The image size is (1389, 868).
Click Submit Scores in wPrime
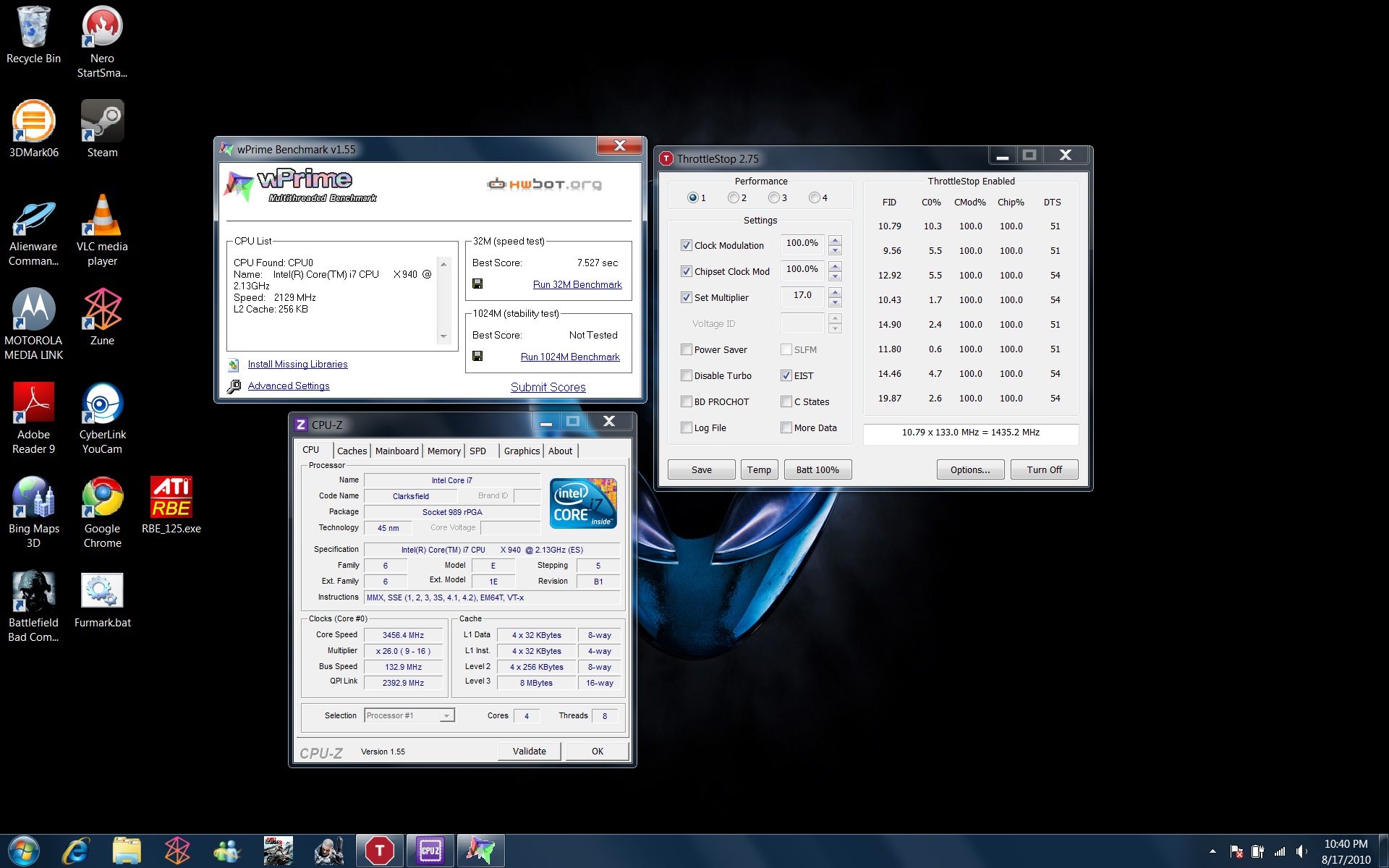pos(548,387)
